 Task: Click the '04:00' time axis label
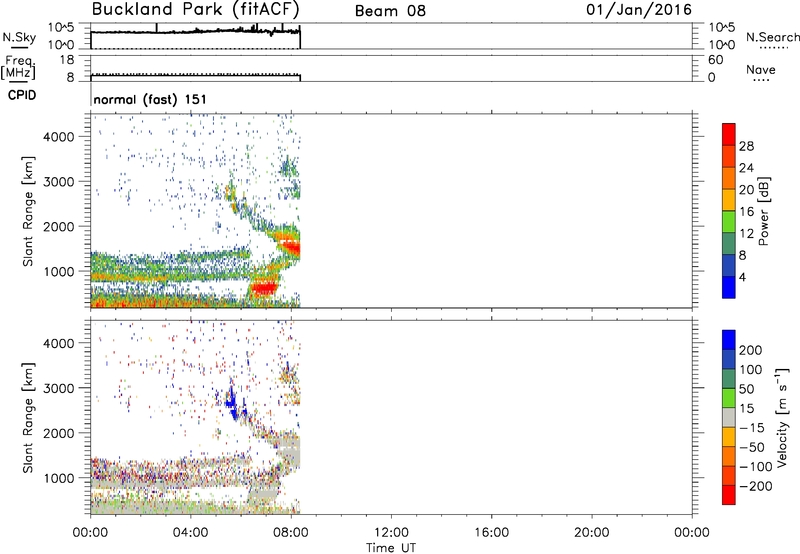click(190, 533)
